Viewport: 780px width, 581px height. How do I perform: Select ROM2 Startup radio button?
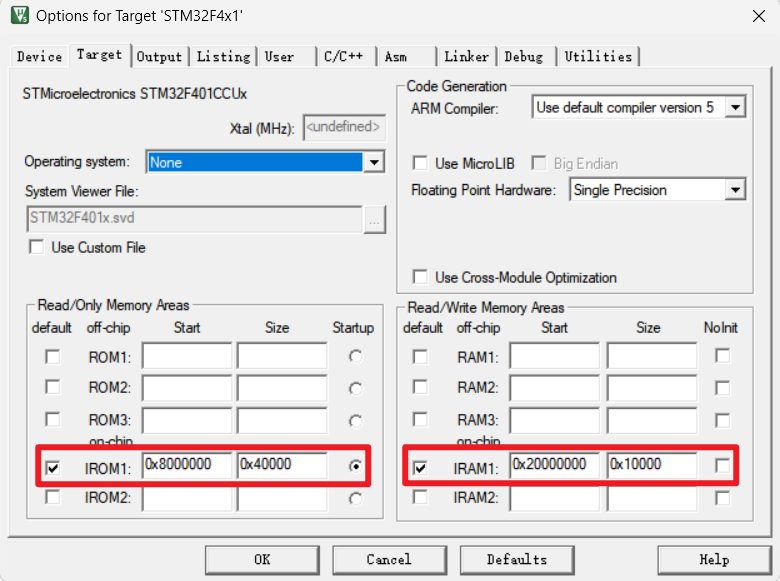[x=355, y=388]
